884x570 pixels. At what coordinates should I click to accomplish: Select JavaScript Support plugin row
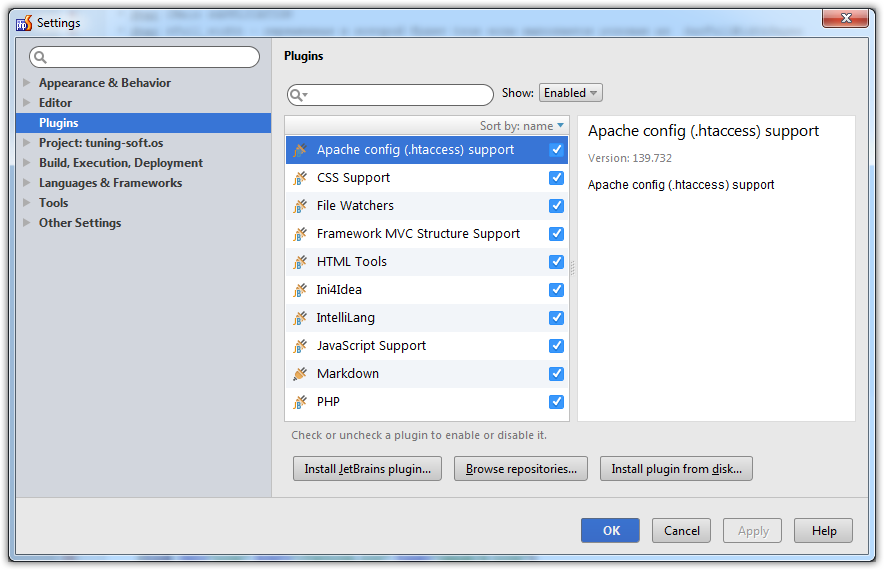427,346
